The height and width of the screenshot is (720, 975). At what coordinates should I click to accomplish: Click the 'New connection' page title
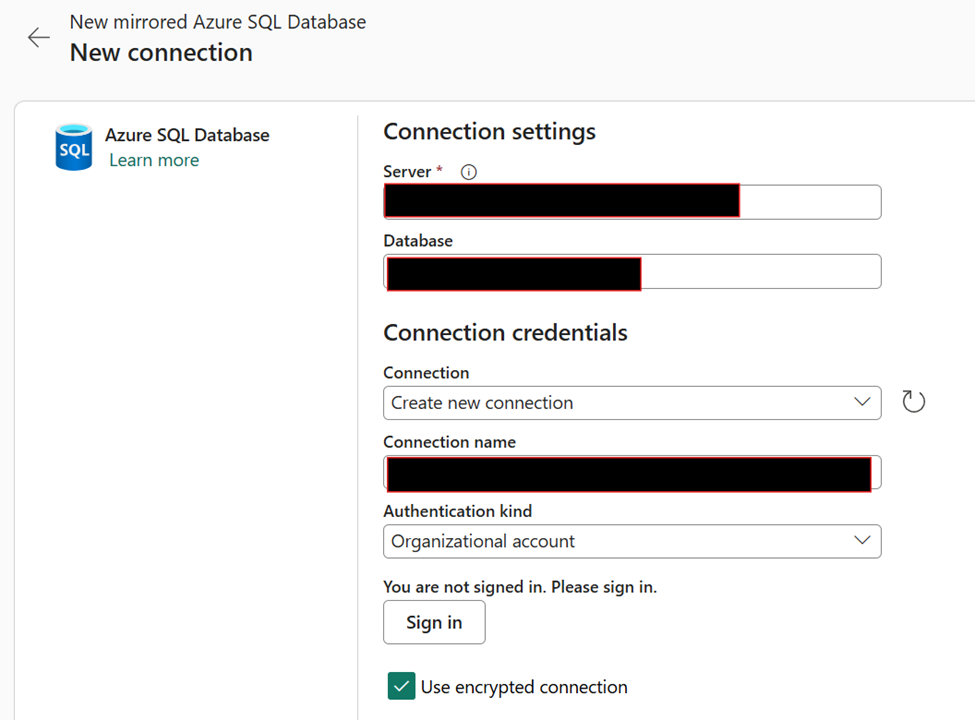[x=161, y=53]
